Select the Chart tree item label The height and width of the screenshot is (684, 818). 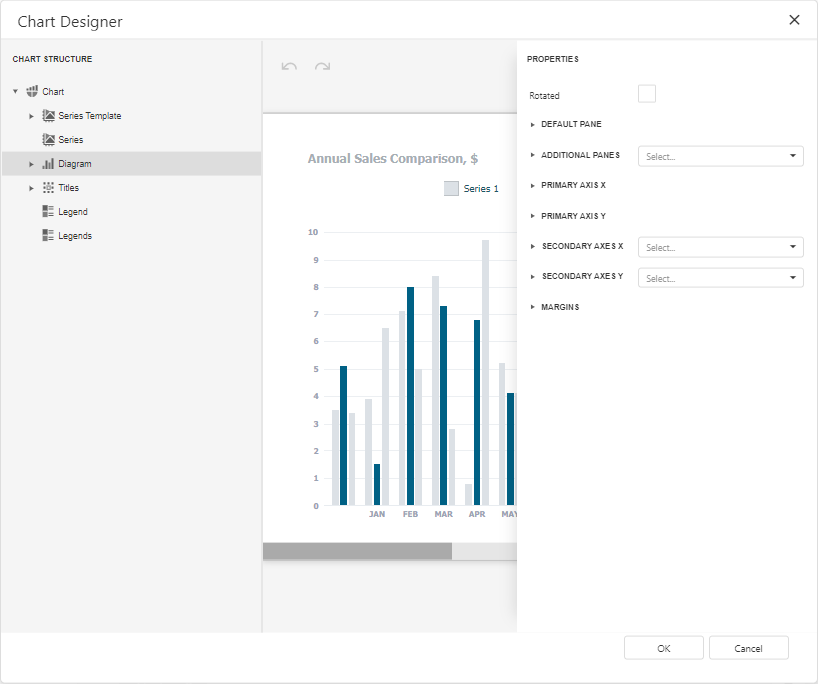53,92
